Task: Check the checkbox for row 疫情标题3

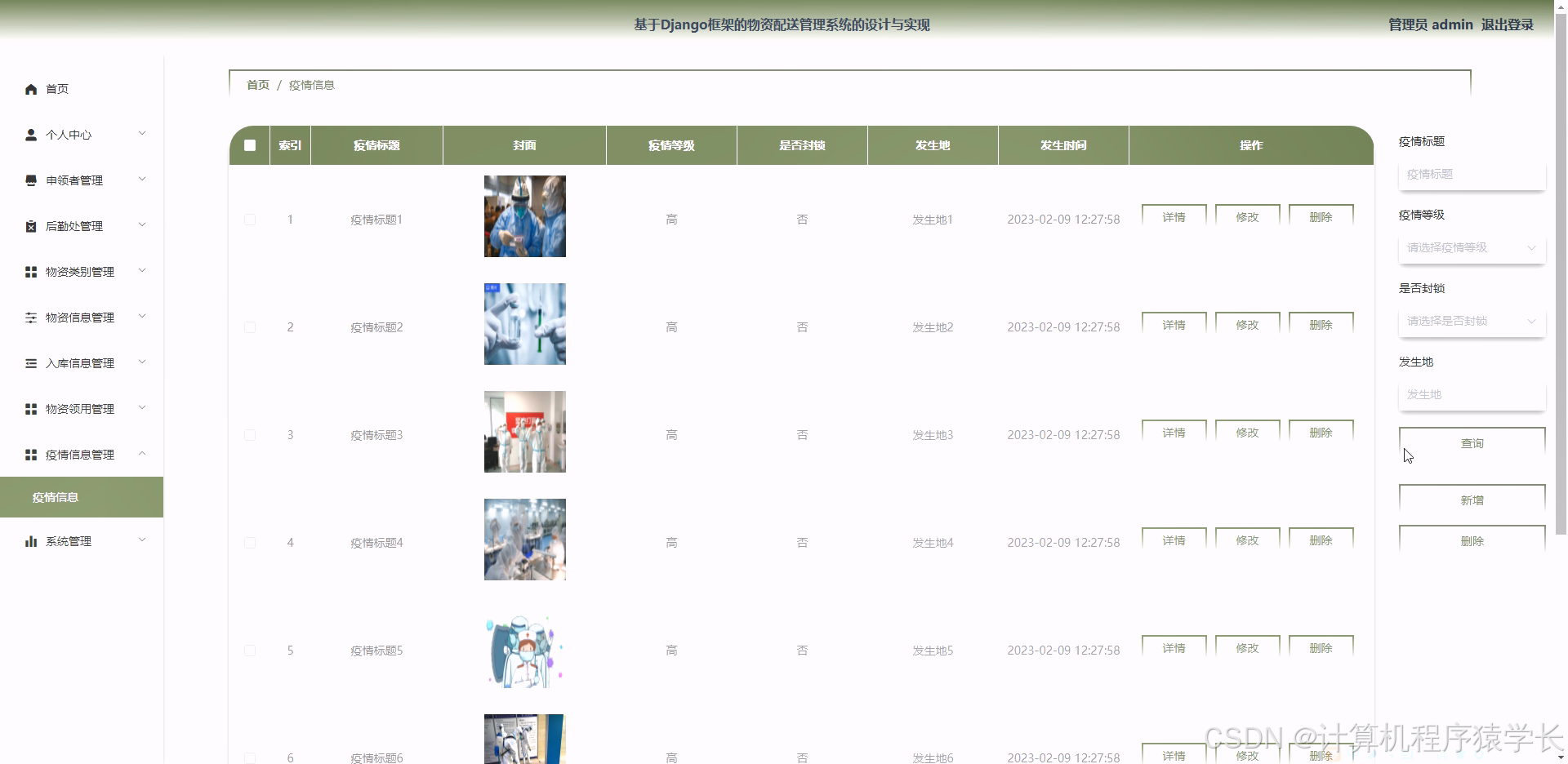Action: click(x=250, y=435)
